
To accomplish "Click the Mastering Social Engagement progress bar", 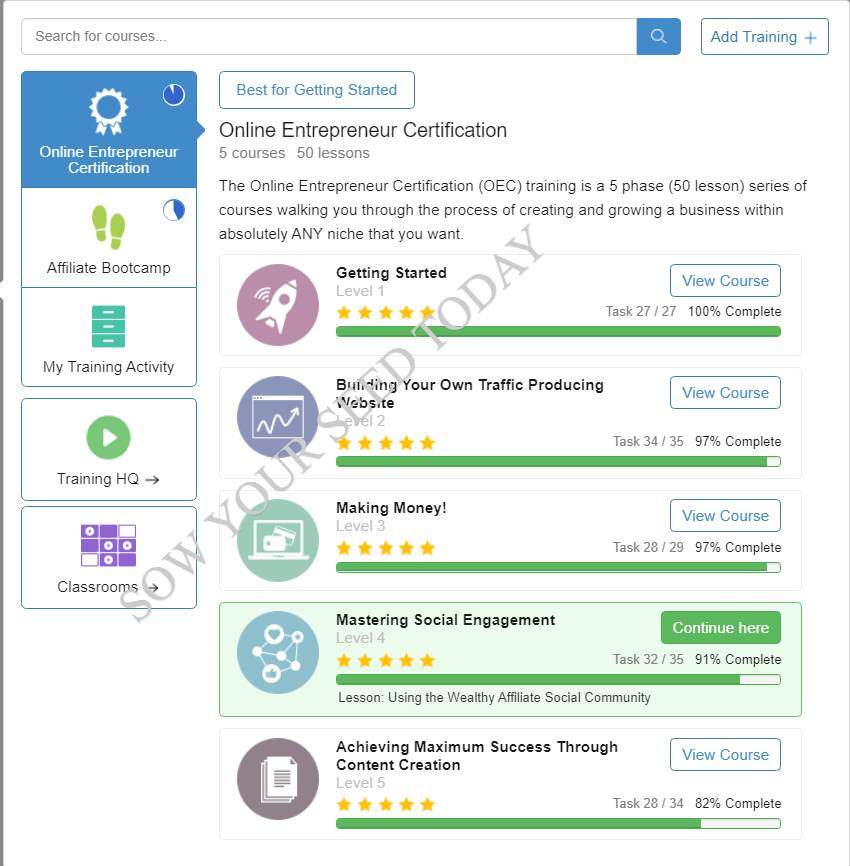I will tap(558, 679).
